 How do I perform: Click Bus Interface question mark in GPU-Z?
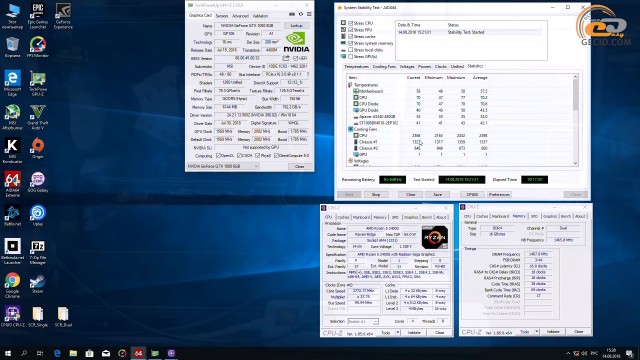[307, 74]
